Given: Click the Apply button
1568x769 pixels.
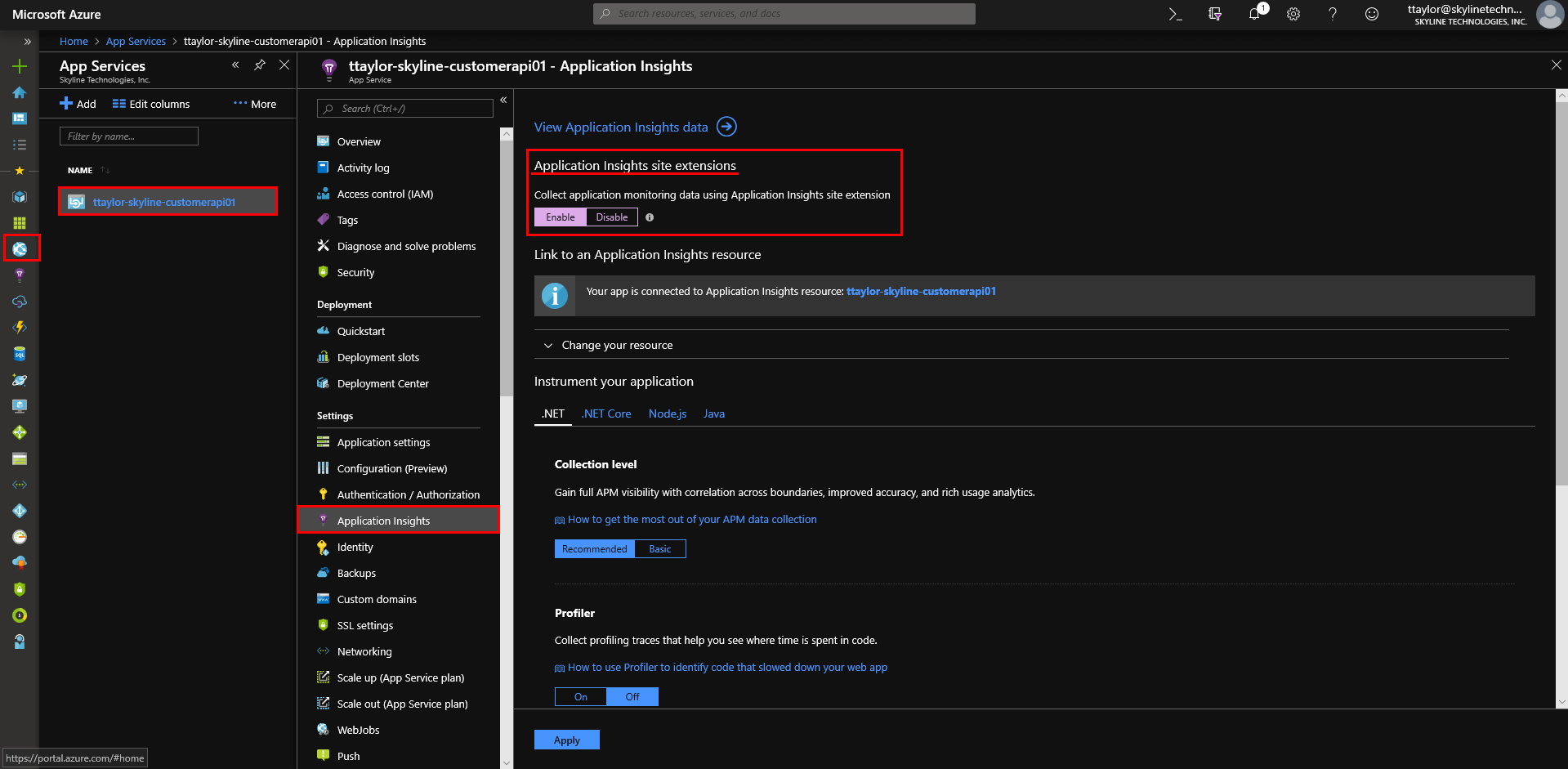Looking at the screenshot, I should (x=567, y=740).
